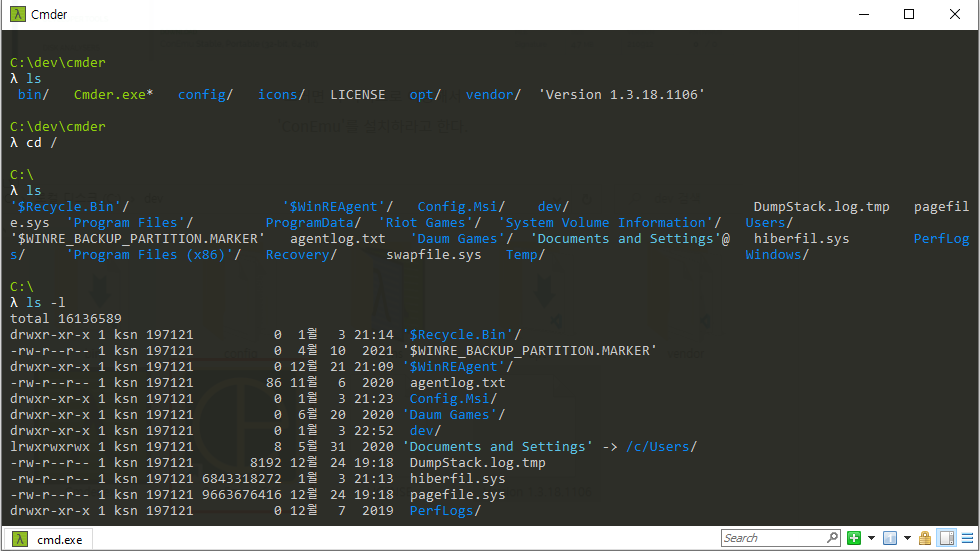
Task: Click the swapfile.sys file name
Action: 434,254
